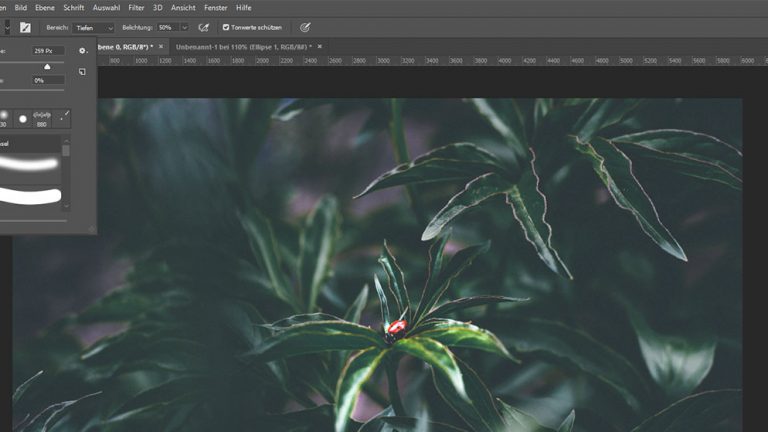The width and height of the screenshot is (768, 432).
Task: Switch to the Ebene 0 document tab
Action: (x=126, y=46)
